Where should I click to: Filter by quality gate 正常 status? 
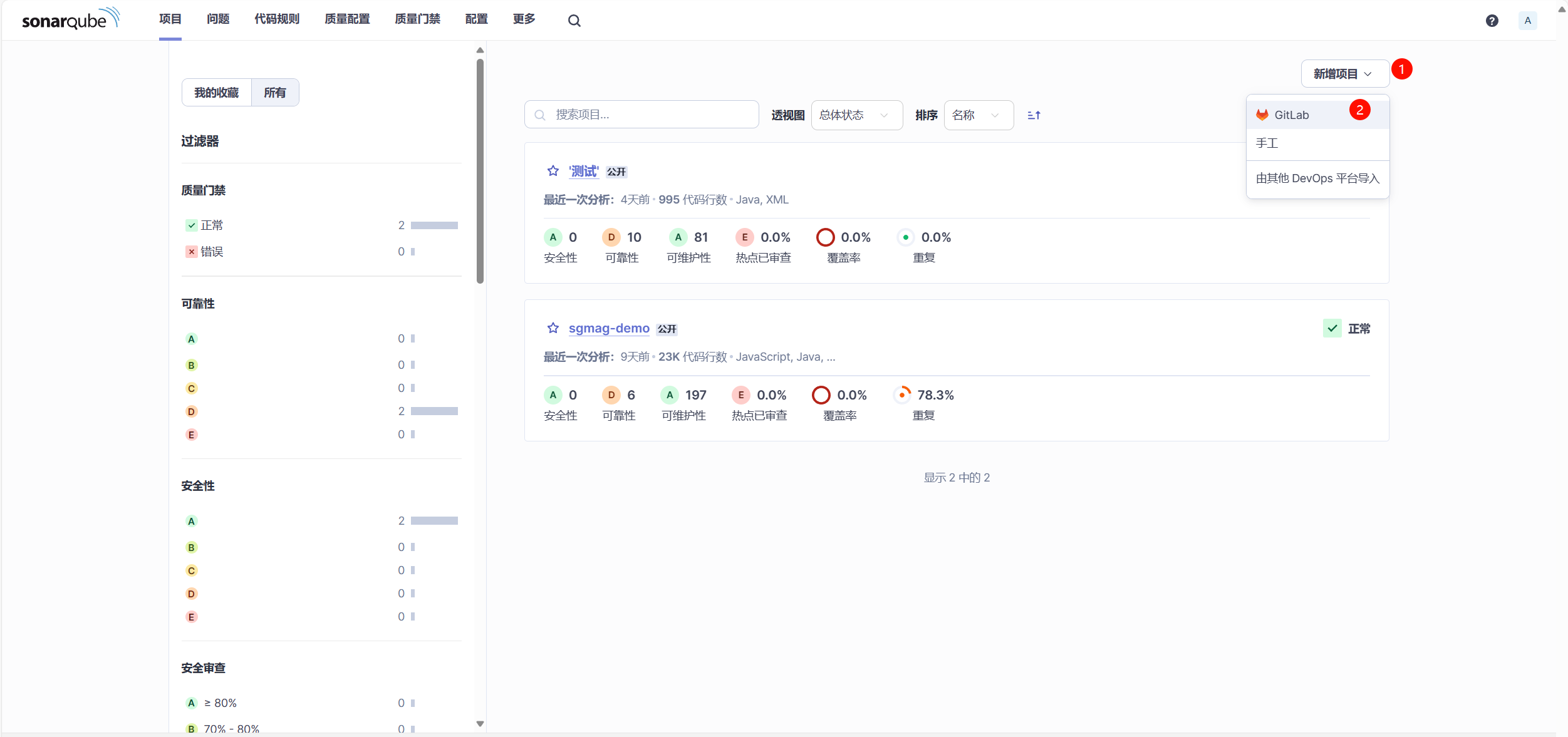(x=212, y=225)
